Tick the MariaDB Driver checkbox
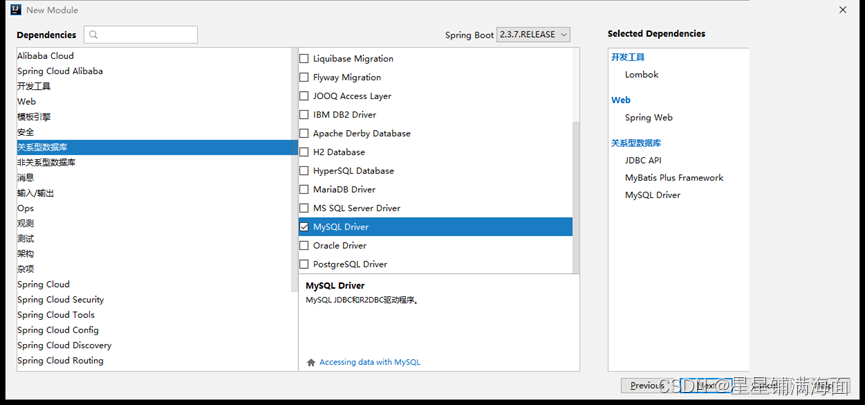 point(304,190)
